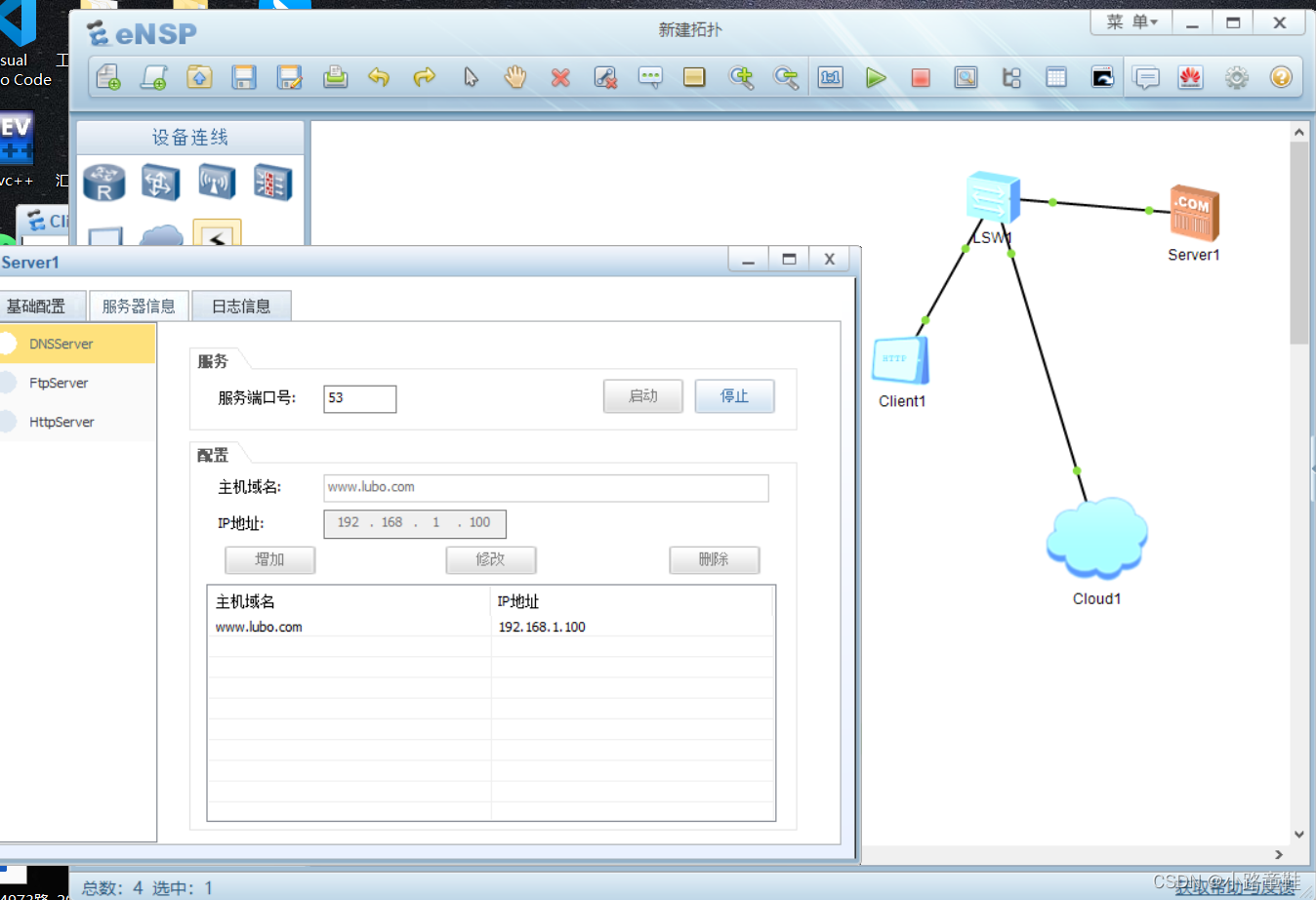This screenshot has width=1316, height=900.
Task: Click the horizontal scrollbar right arrow
Action: coord(1279,854)
